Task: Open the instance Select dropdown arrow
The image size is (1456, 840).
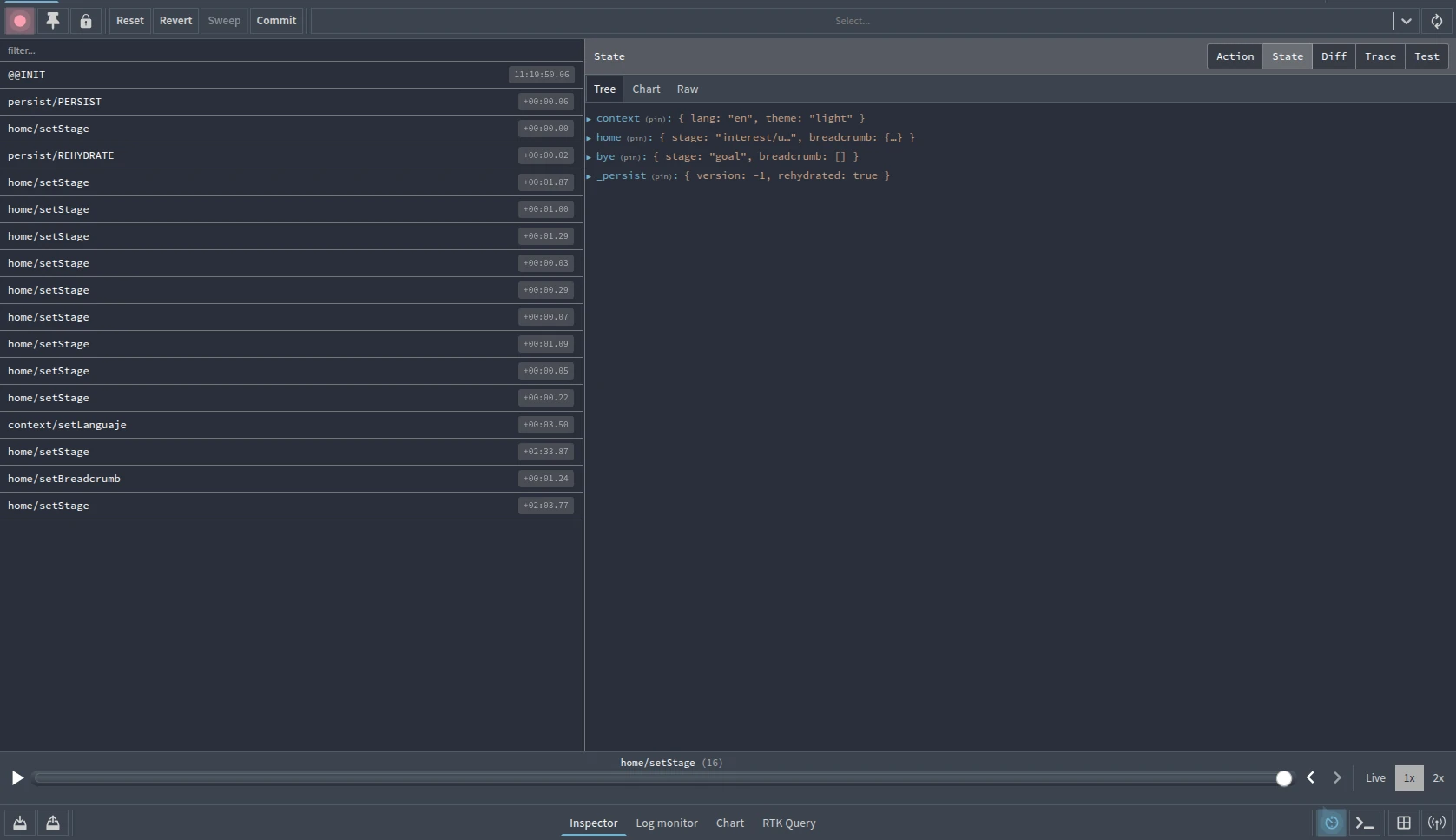Action: point(1406,21)
